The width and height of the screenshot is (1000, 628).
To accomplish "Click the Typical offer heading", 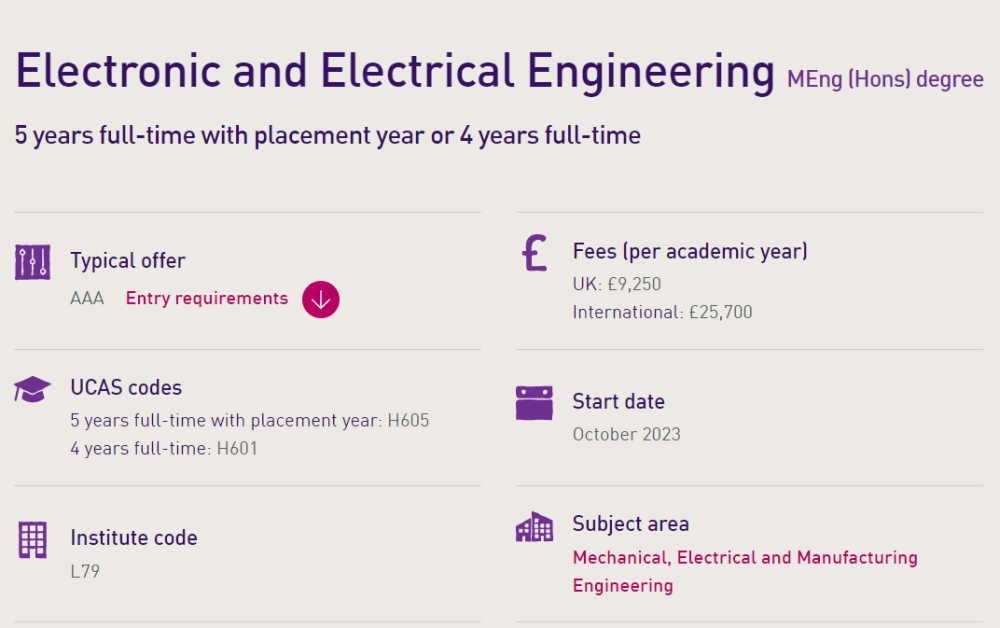I will [x=128, y=261].
